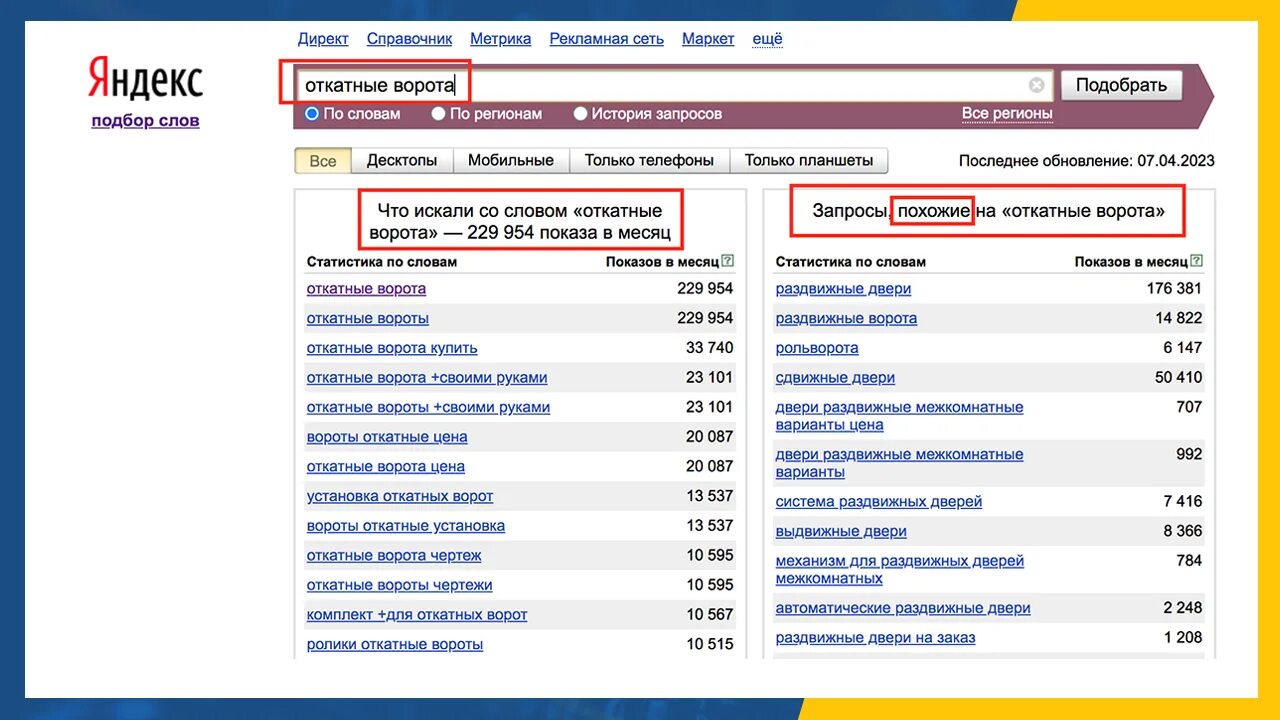
Task: Open help icon beside left Показов в месяц
Action: tap(728, 262)
